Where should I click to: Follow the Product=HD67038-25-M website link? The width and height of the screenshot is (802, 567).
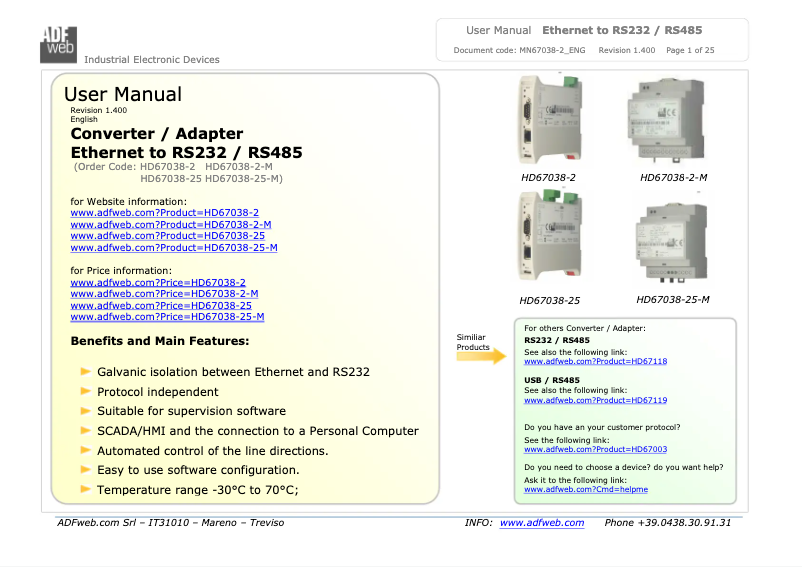[174, 247]
